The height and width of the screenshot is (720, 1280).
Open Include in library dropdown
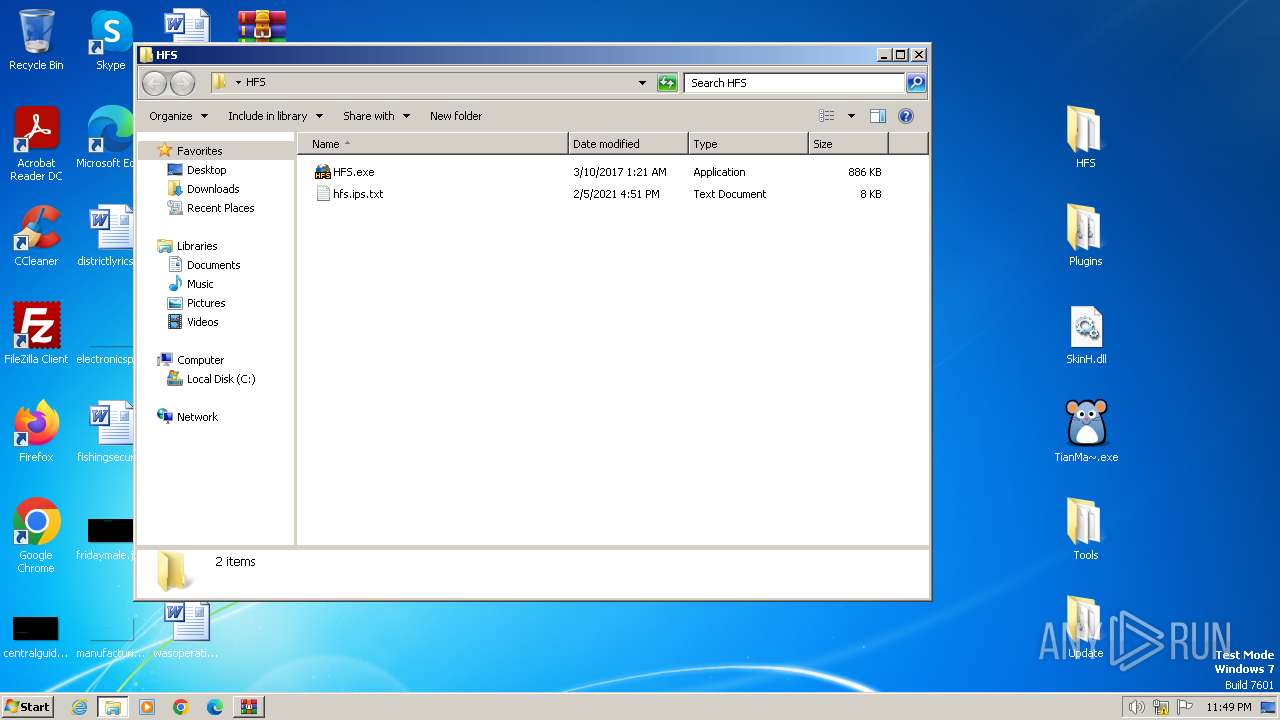[x=275, y=116]
